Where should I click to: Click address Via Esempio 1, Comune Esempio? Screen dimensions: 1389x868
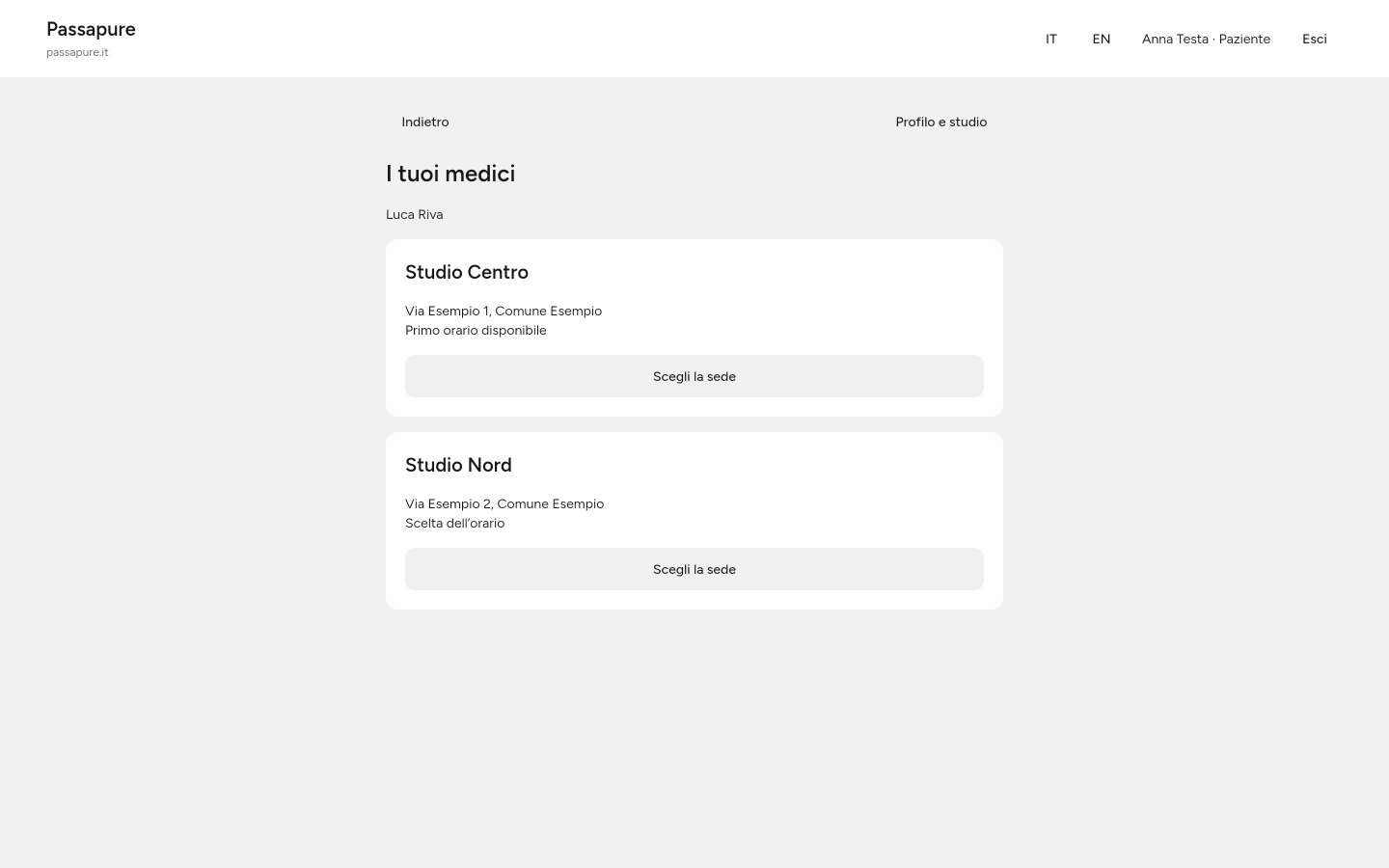(504, 311)
